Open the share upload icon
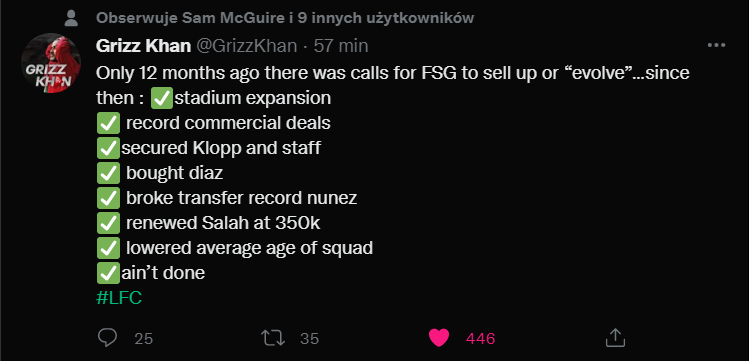 click(x=615, y=338)
